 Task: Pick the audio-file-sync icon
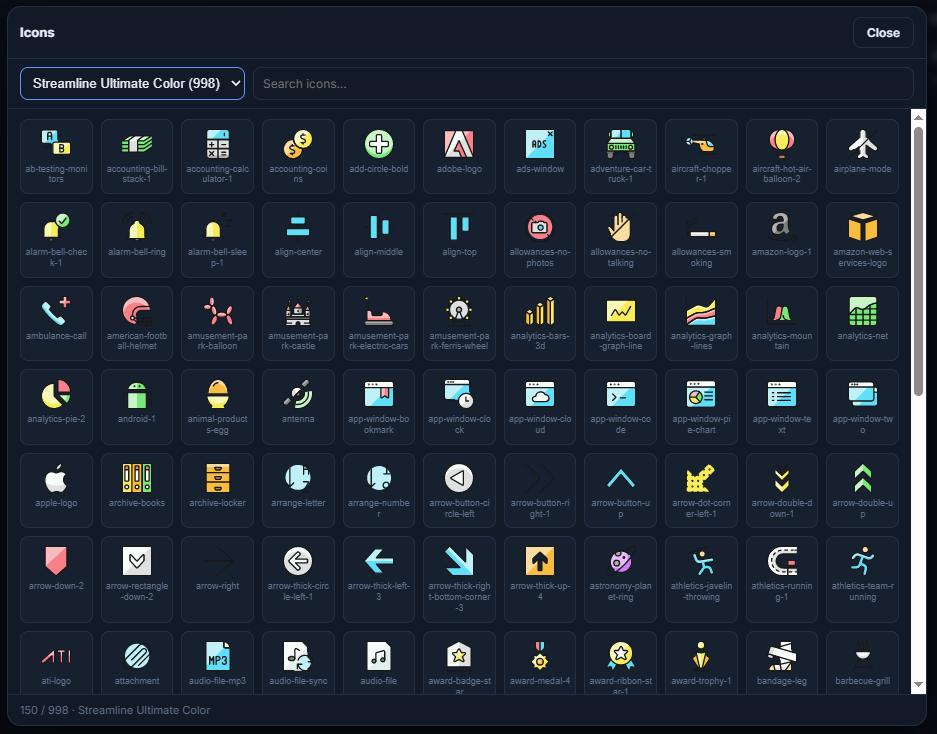click(298, 662)
